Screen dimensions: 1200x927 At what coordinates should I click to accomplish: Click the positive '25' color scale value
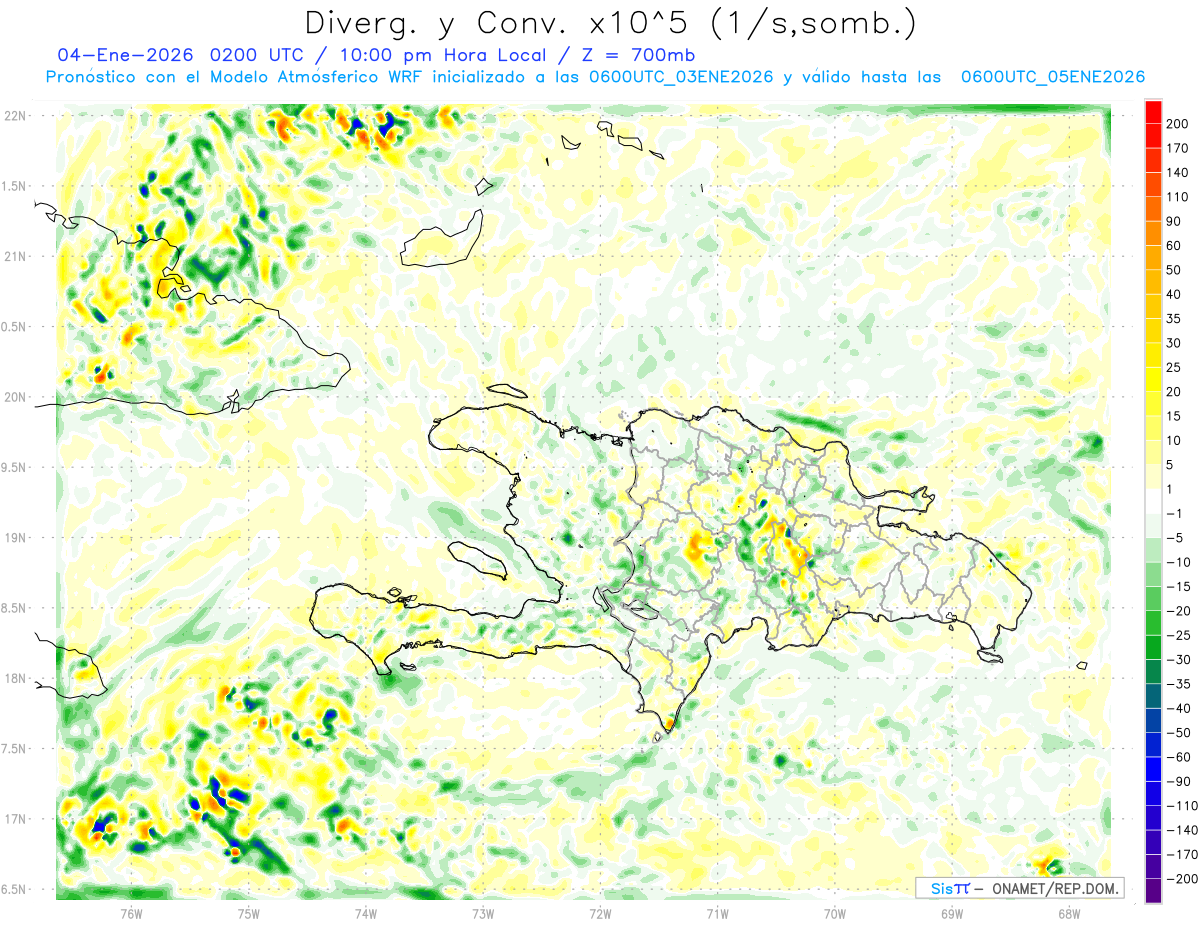click(1174, 368)
